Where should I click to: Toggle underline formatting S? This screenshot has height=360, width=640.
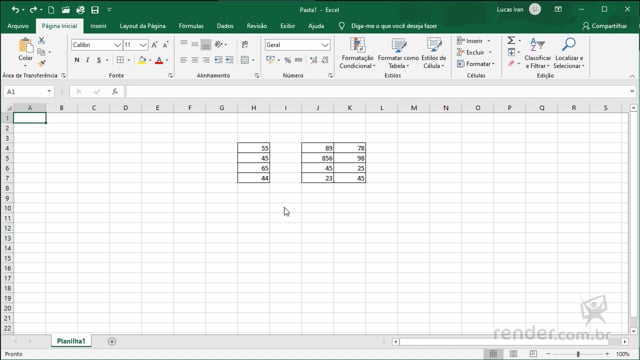[98, 60]
